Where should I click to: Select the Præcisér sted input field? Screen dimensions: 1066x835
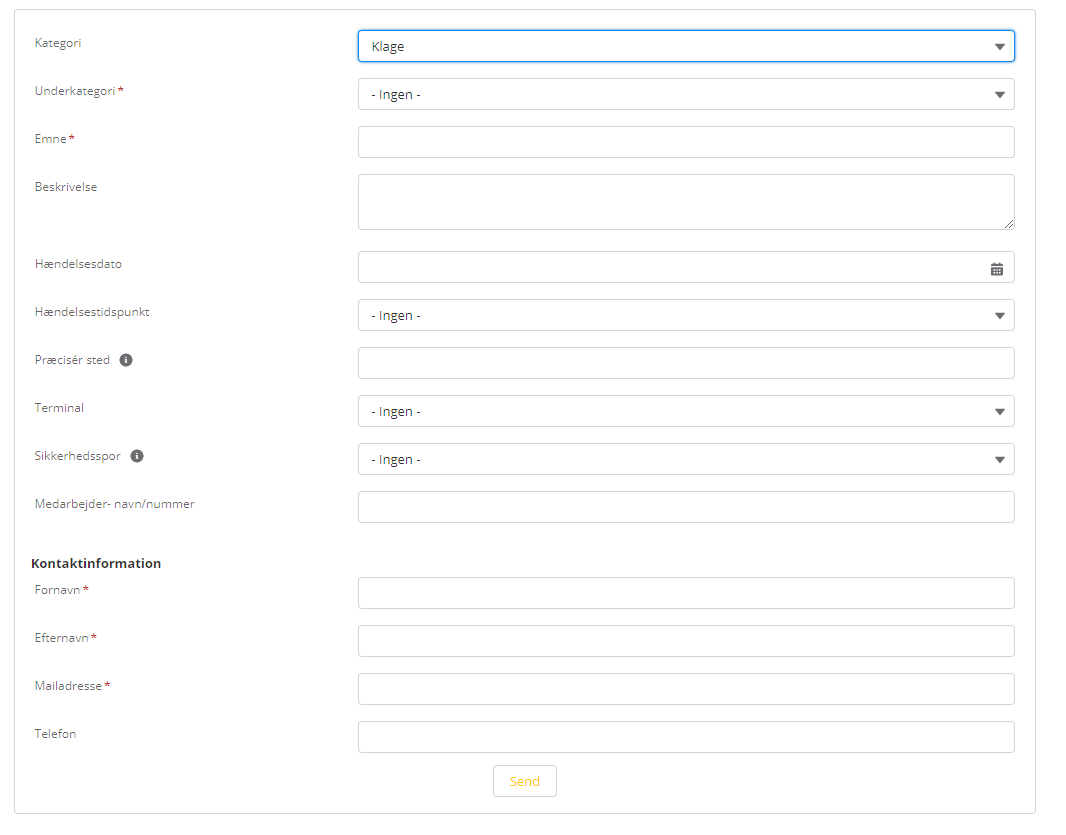click(x=685, y=363)
